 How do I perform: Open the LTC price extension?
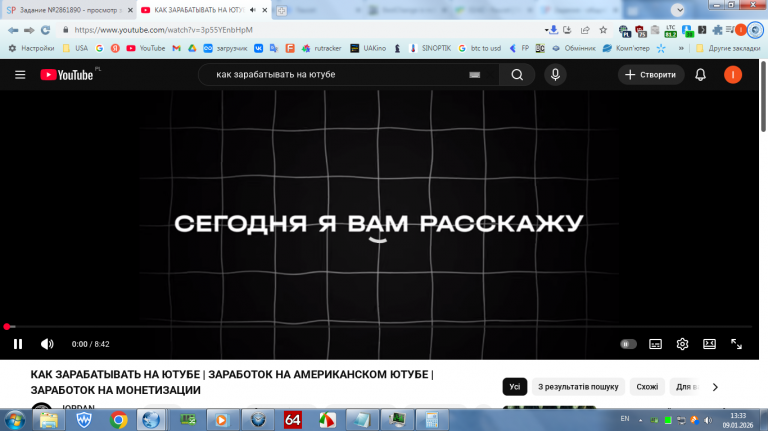coord(671,31)
